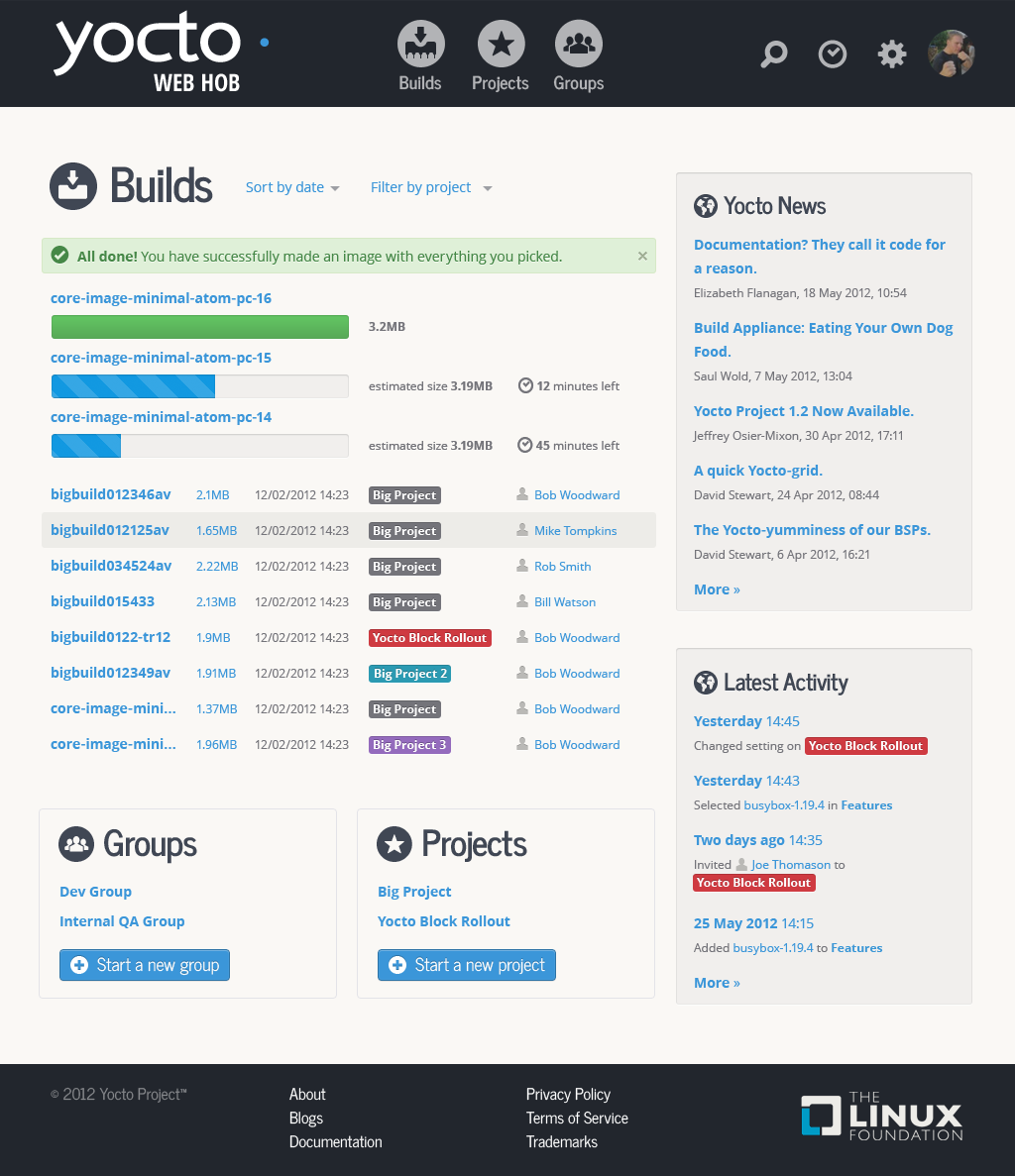Screen dimensions: 1015x1176
Task: Click the Linux Foundation logo
Action: coord(881,1117)
